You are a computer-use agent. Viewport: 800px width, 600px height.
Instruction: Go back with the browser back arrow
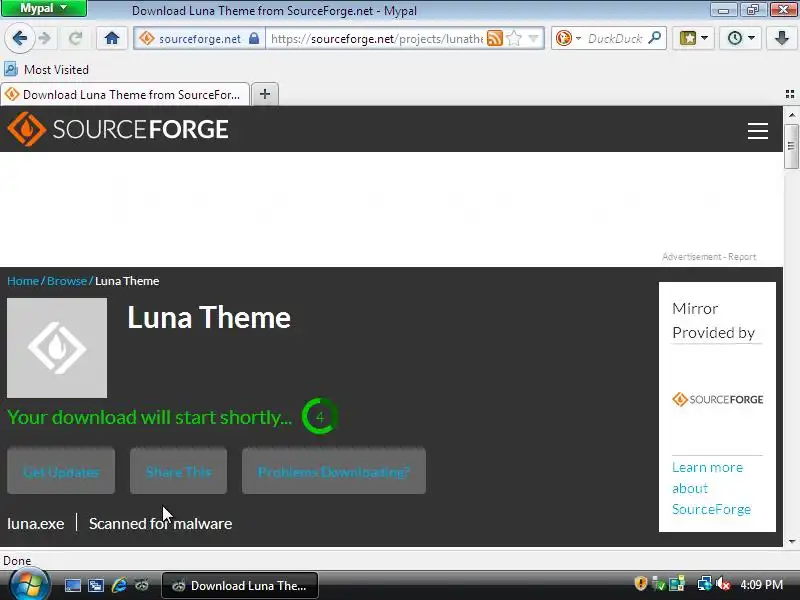(x=19, y=38)
